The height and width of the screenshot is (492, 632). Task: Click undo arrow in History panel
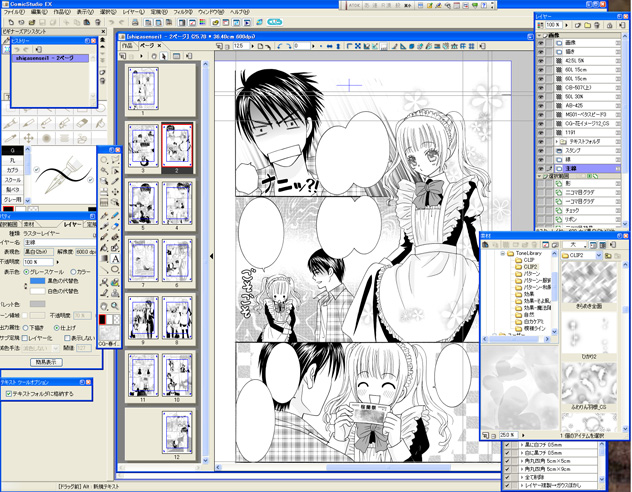coord(17,49)
